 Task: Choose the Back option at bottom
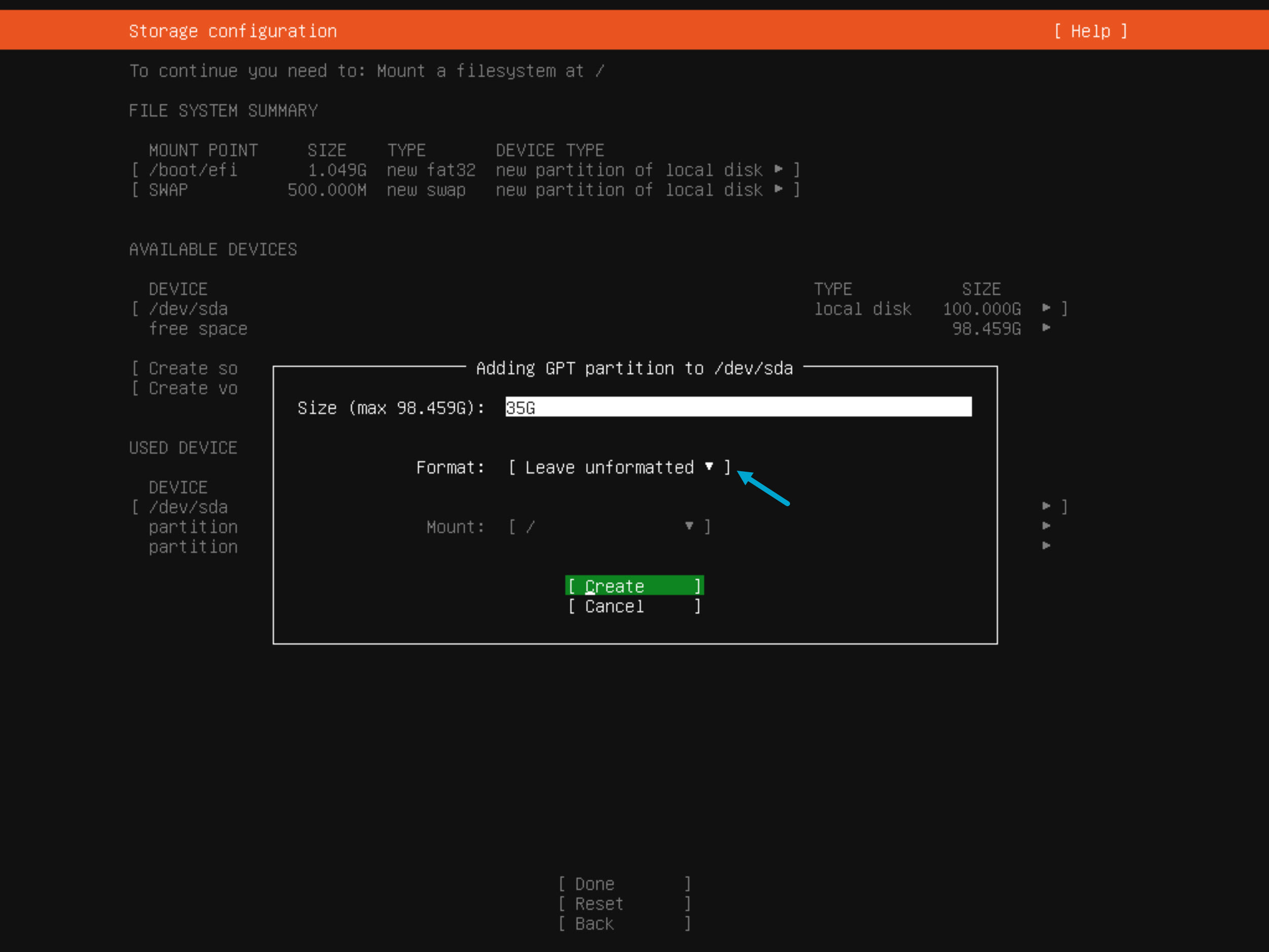click(x=624, y=924)
